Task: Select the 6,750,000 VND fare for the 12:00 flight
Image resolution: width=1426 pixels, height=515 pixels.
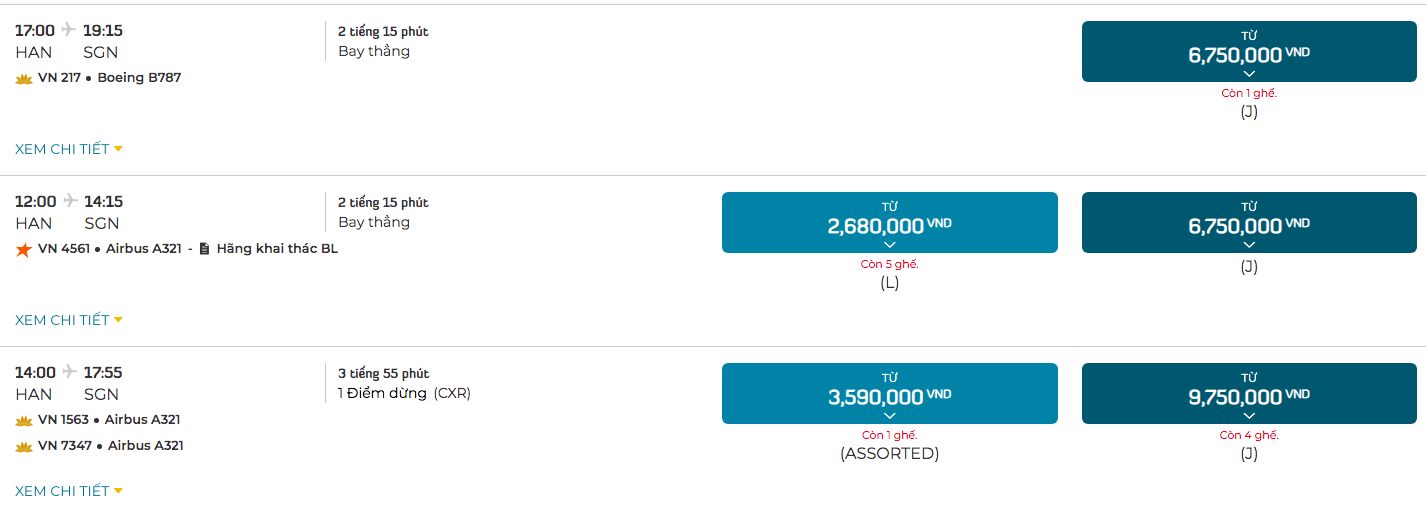Action: [x=1249, y=223]
